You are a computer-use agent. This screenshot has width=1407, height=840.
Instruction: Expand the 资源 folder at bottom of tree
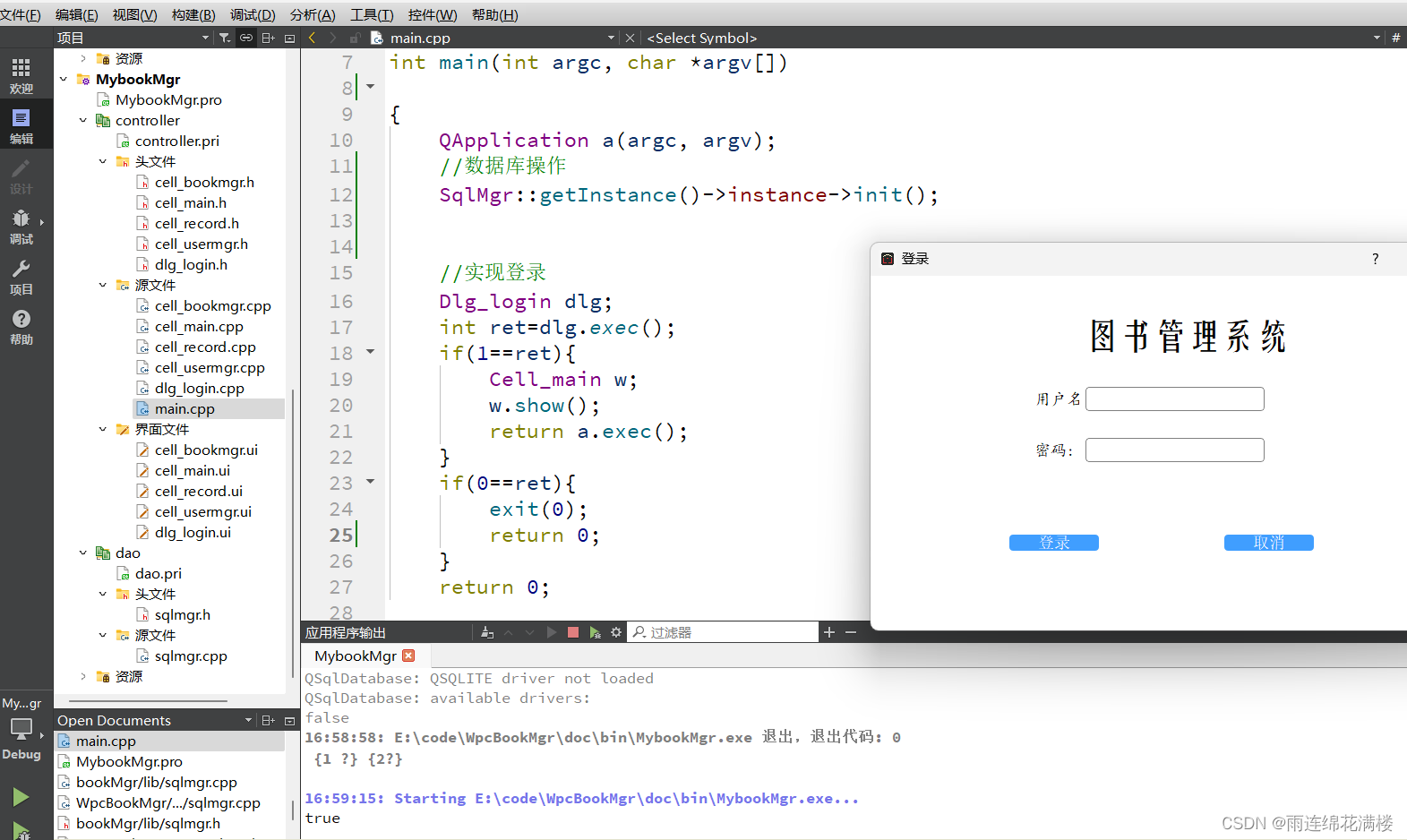[x=83, y=676]
